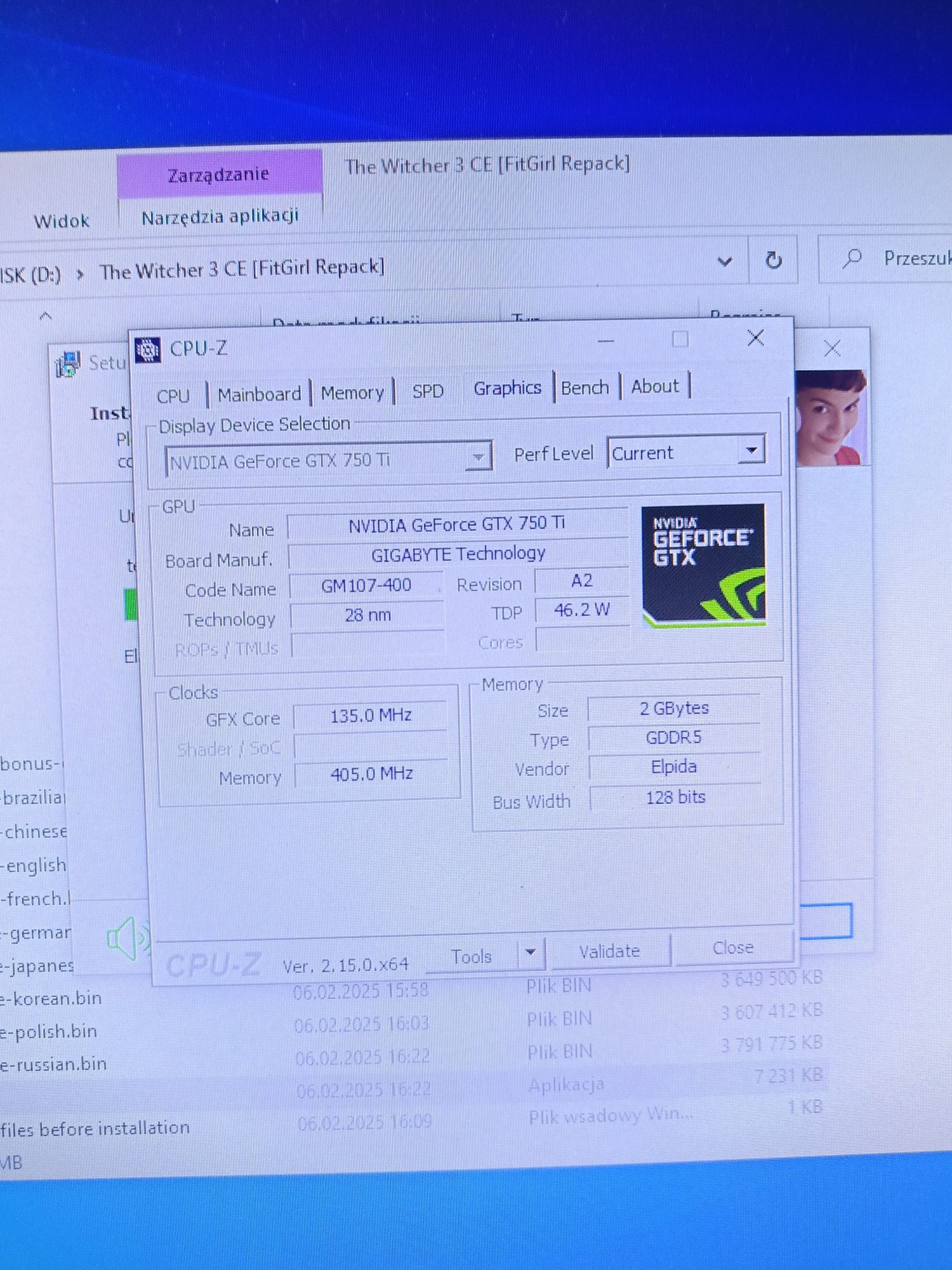Open Narzędzia aplikacji ribbon tab
This screenshot has height=1270, width=952.
(220, 217)
